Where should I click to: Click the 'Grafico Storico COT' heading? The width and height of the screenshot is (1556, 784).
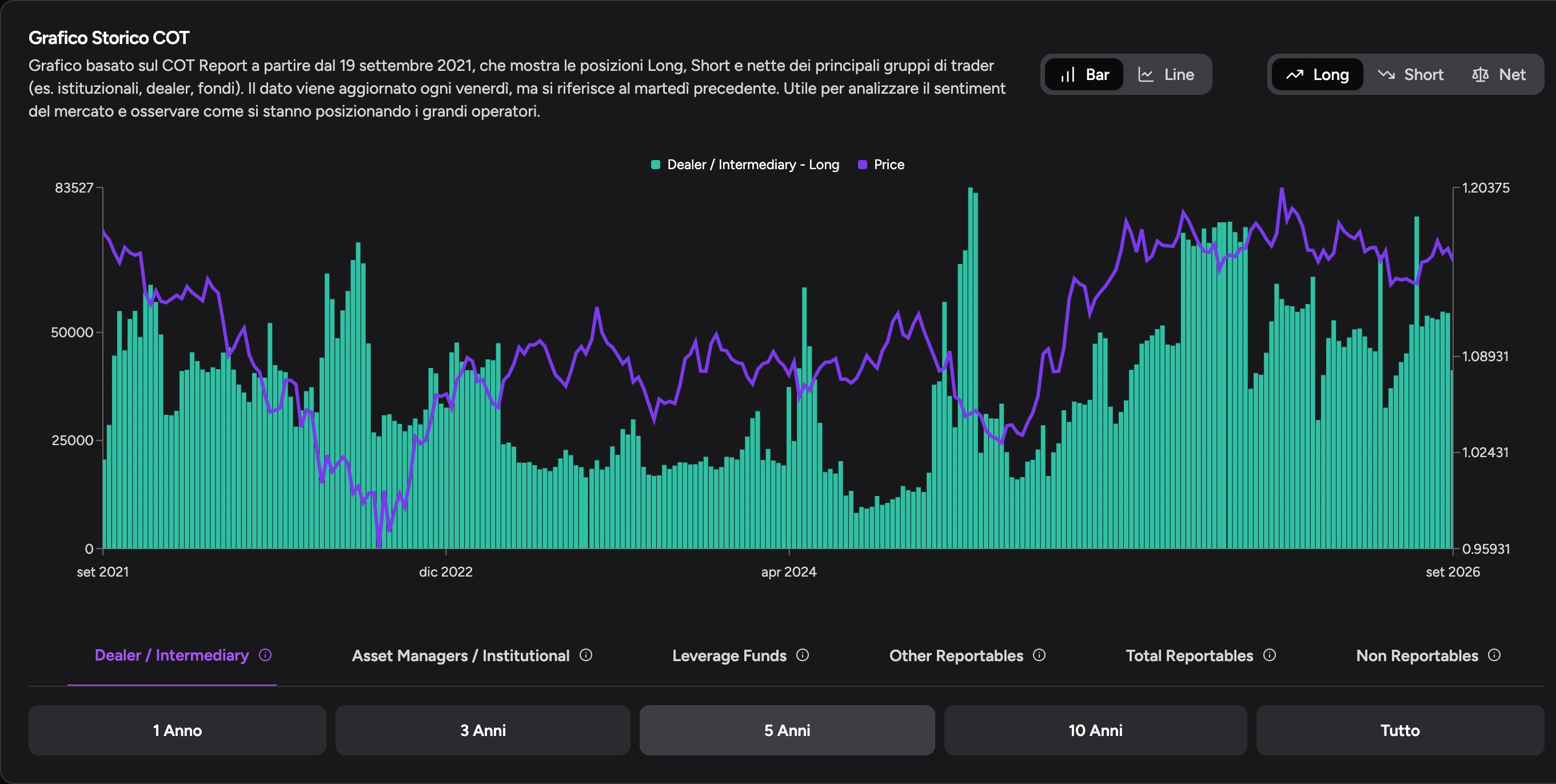click(109, 38)
